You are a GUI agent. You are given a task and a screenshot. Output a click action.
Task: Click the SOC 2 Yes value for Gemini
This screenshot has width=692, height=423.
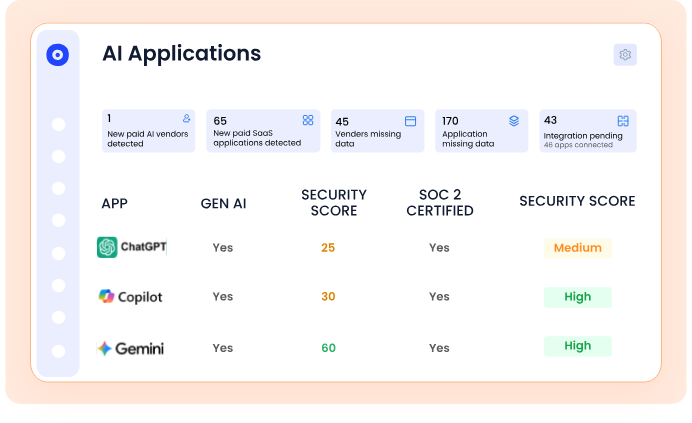(x=439, y=348)
